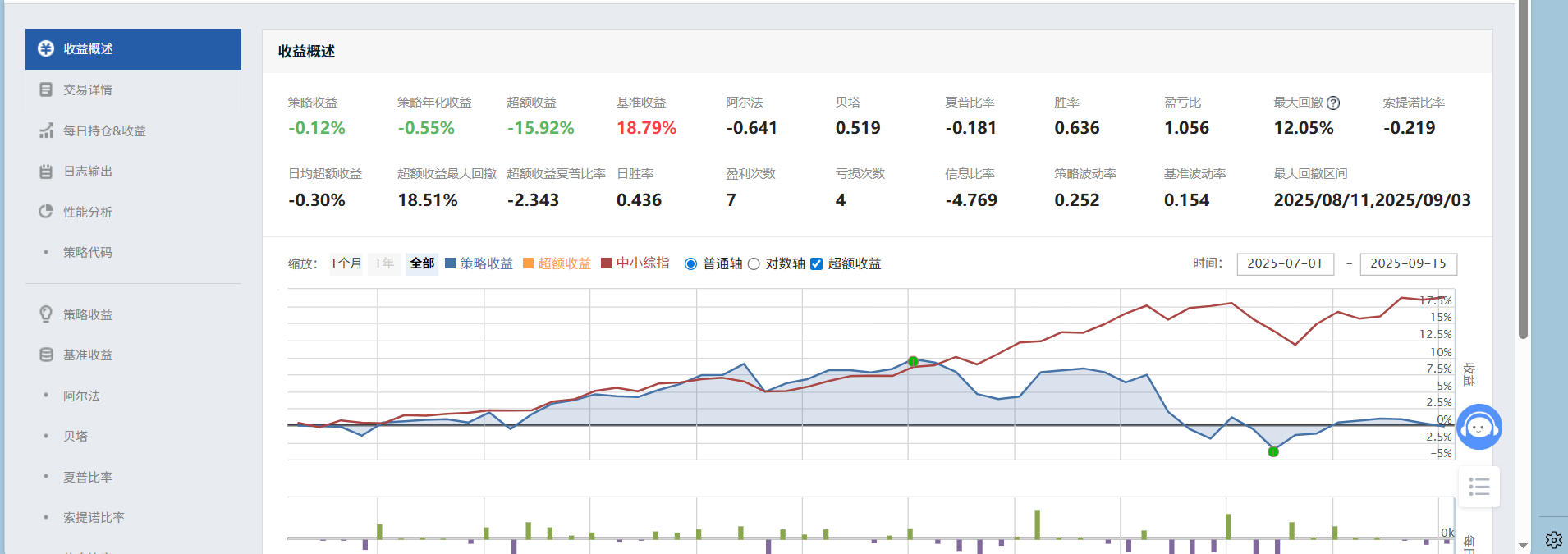
Task: Select the 普通轴 radio button
Action: point(690,263)
